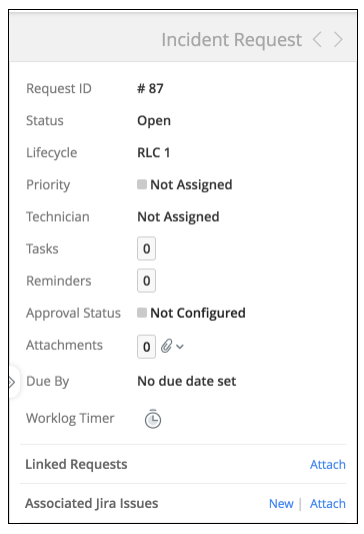Image resolution: width=364 pixels, height=534 pixels.
Task: Click the paperclip attachment icon
Action: tap(166, 346)
